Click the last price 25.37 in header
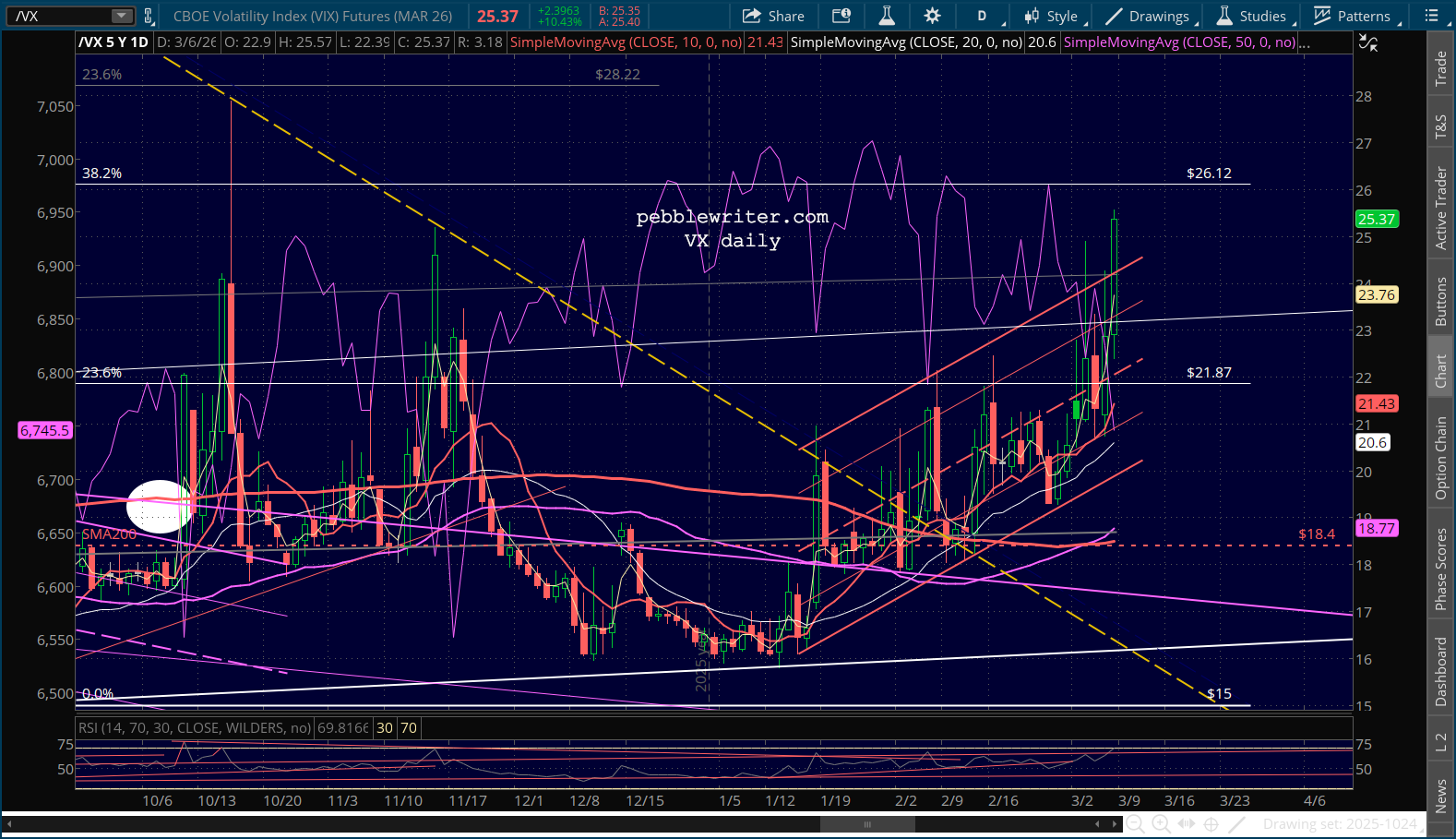 (x=498, y=16)
